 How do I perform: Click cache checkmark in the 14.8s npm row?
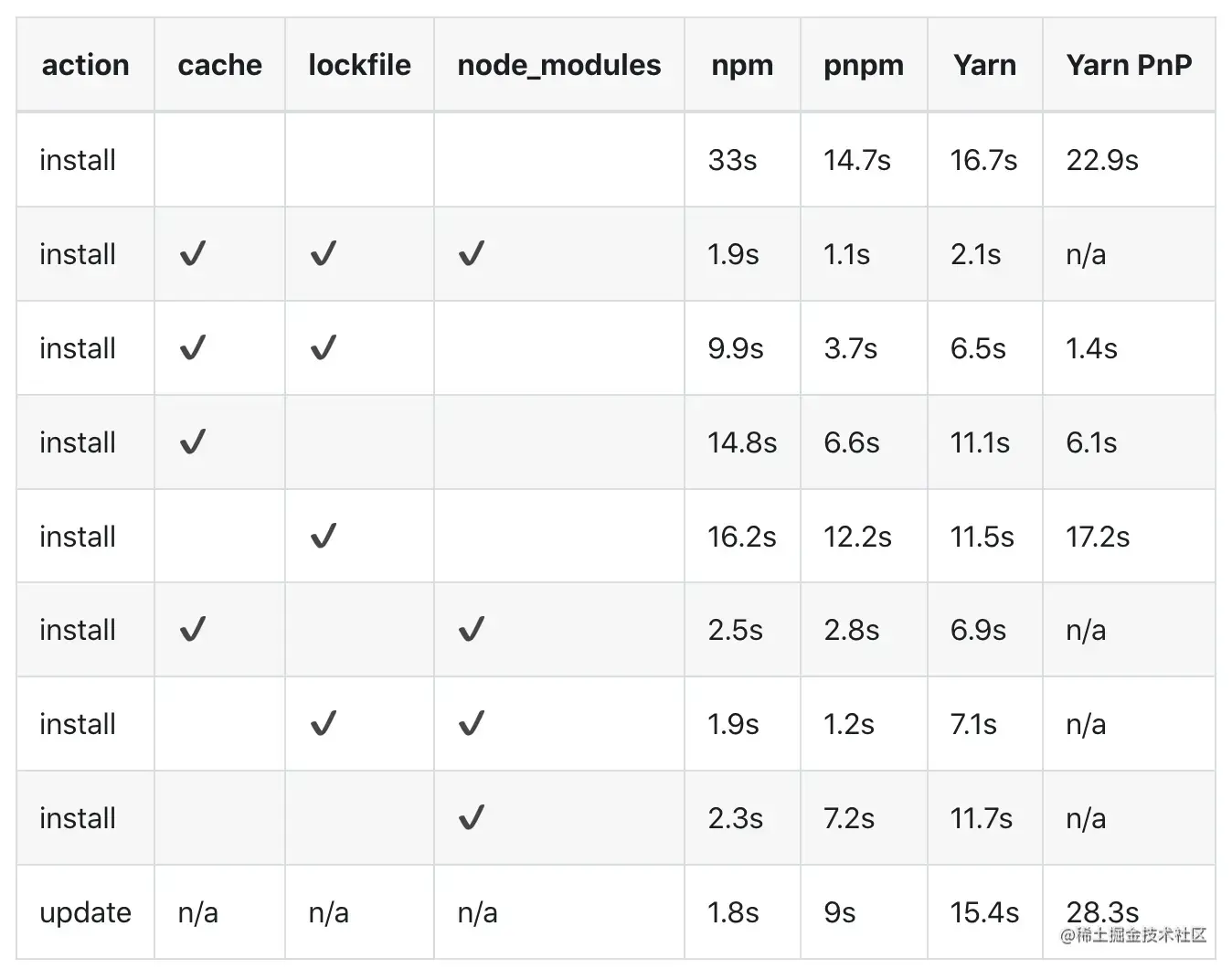click(193, 442)
